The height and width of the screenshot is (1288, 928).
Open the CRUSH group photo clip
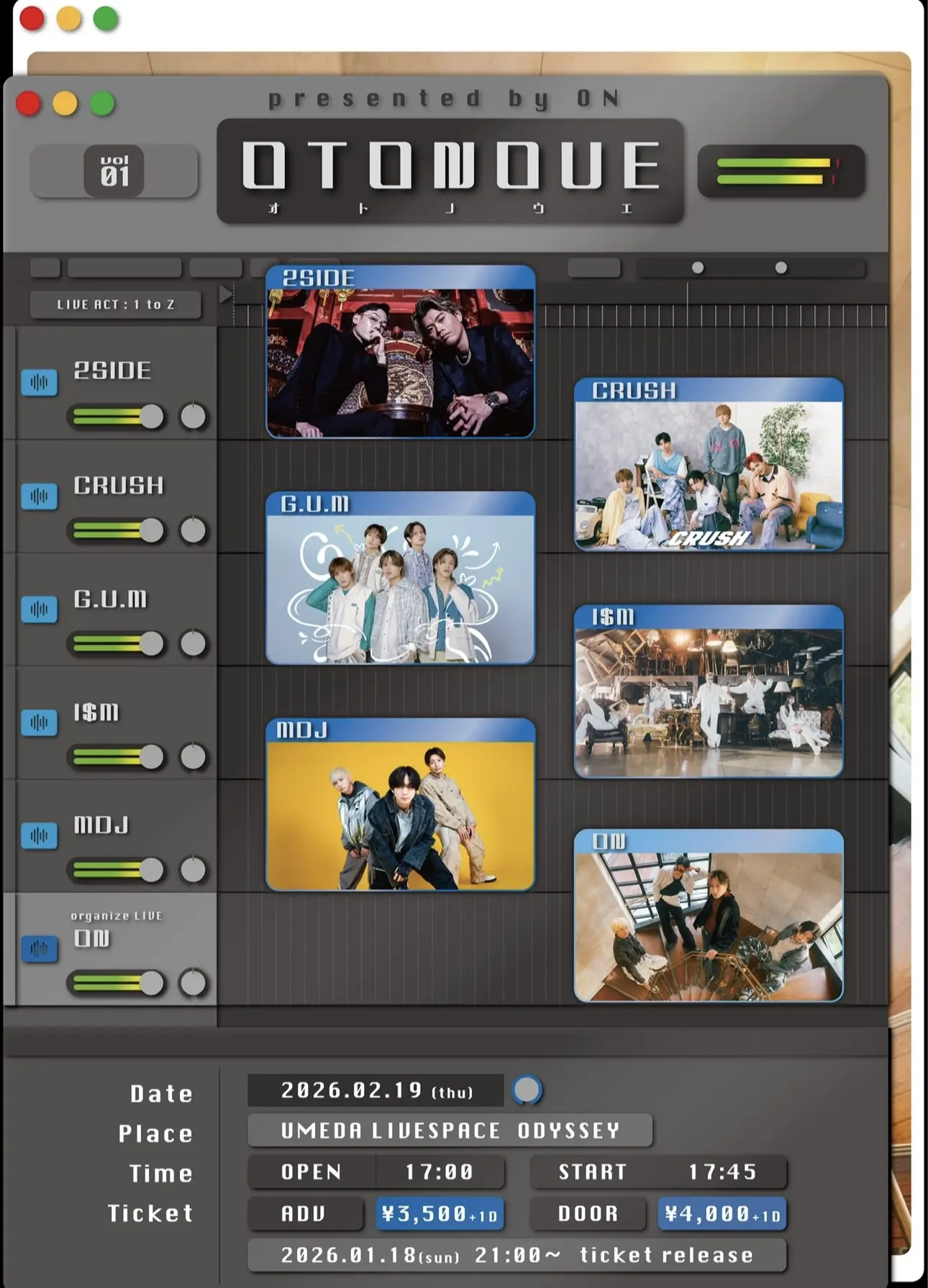(x=709, y=465)
